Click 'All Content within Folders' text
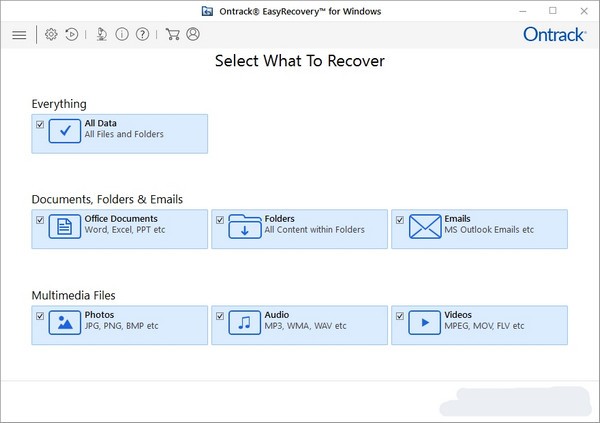 pyautogui.click(x=315, y=230)
